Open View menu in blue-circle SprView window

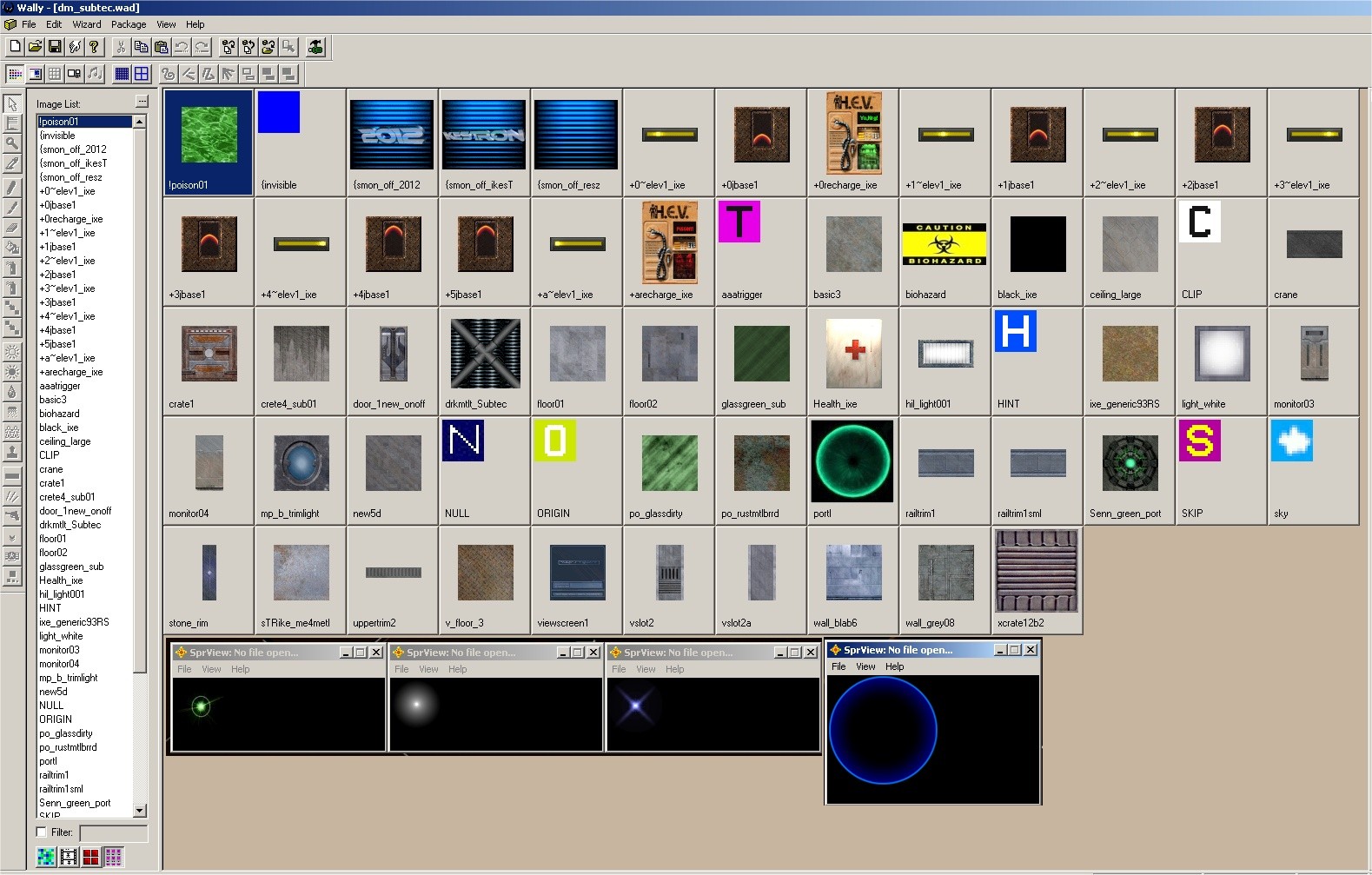(865, 666)
